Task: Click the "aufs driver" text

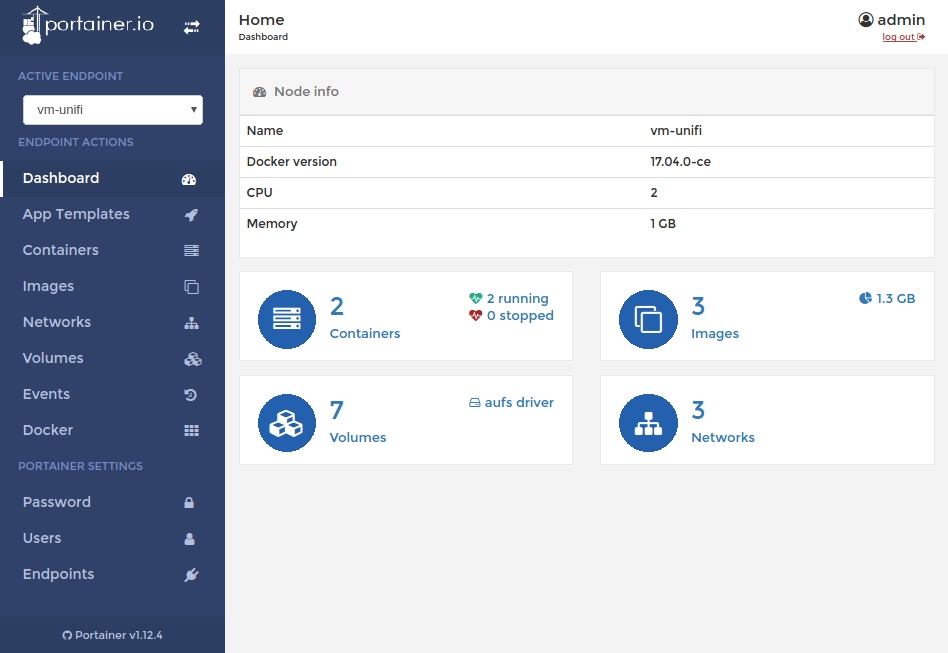Action: tap(519, 403)
